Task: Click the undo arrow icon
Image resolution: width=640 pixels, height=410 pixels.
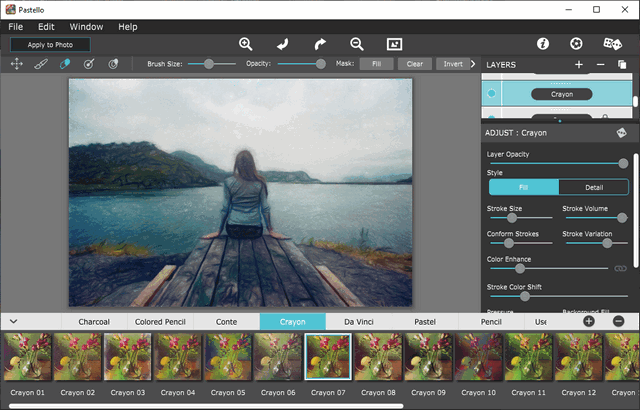Action: coord(283,44)
